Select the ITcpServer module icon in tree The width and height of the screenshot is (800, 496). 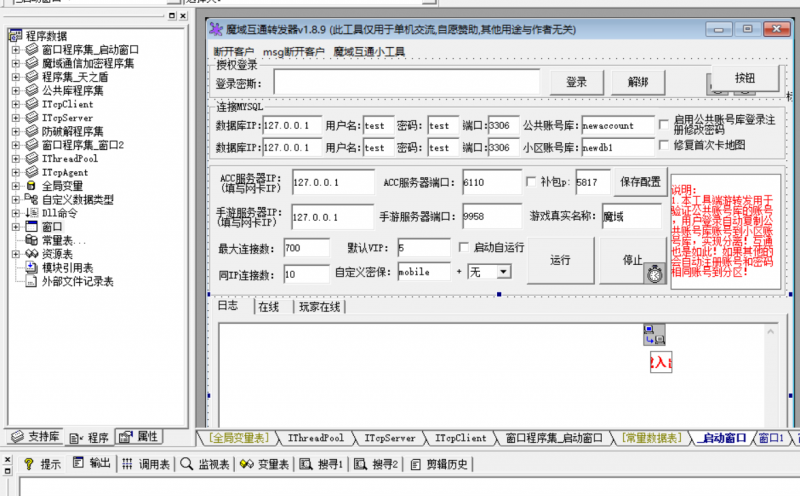32,117
